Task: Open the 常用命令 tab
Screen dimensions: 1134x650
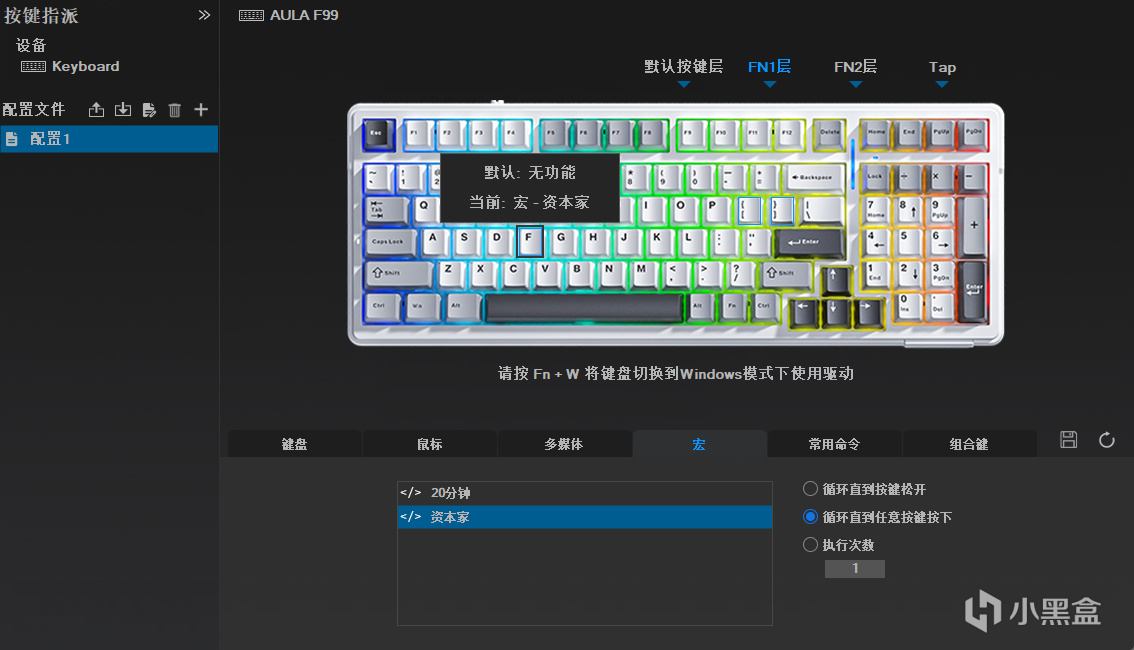Action: 835,444
